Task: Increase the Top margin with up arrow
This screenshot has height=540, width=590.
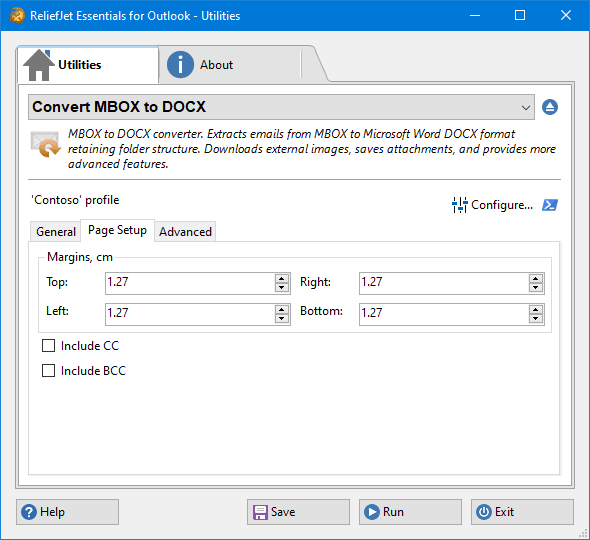Action: pyautogui.click(x=281, y=278)
